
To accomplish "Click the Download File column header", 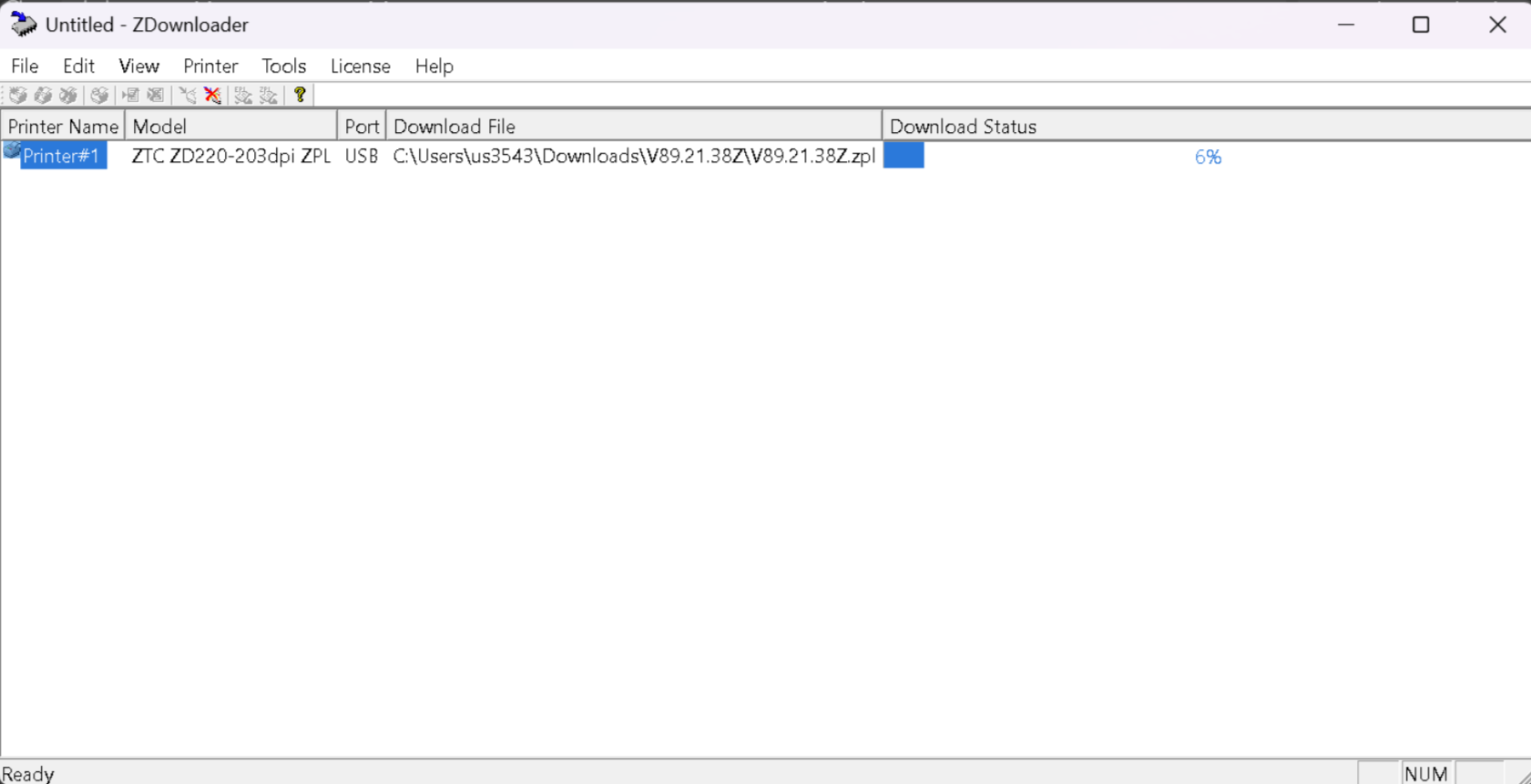I will click(x=634, y=127).
